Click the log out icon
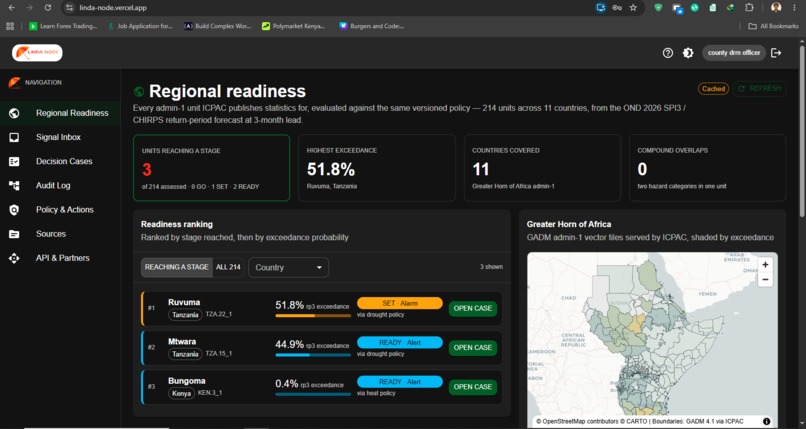The height and width of the screenshot is (429, 806). (776, 53)
